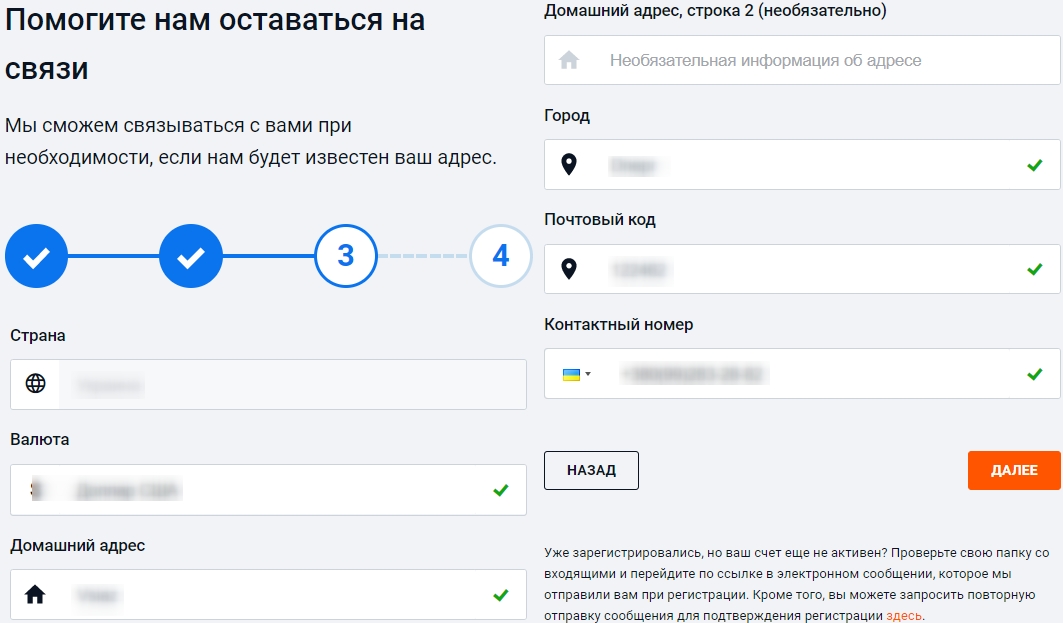Click the НАЗАД button
Screen dimensions: 1063x623
coord(591,470)
